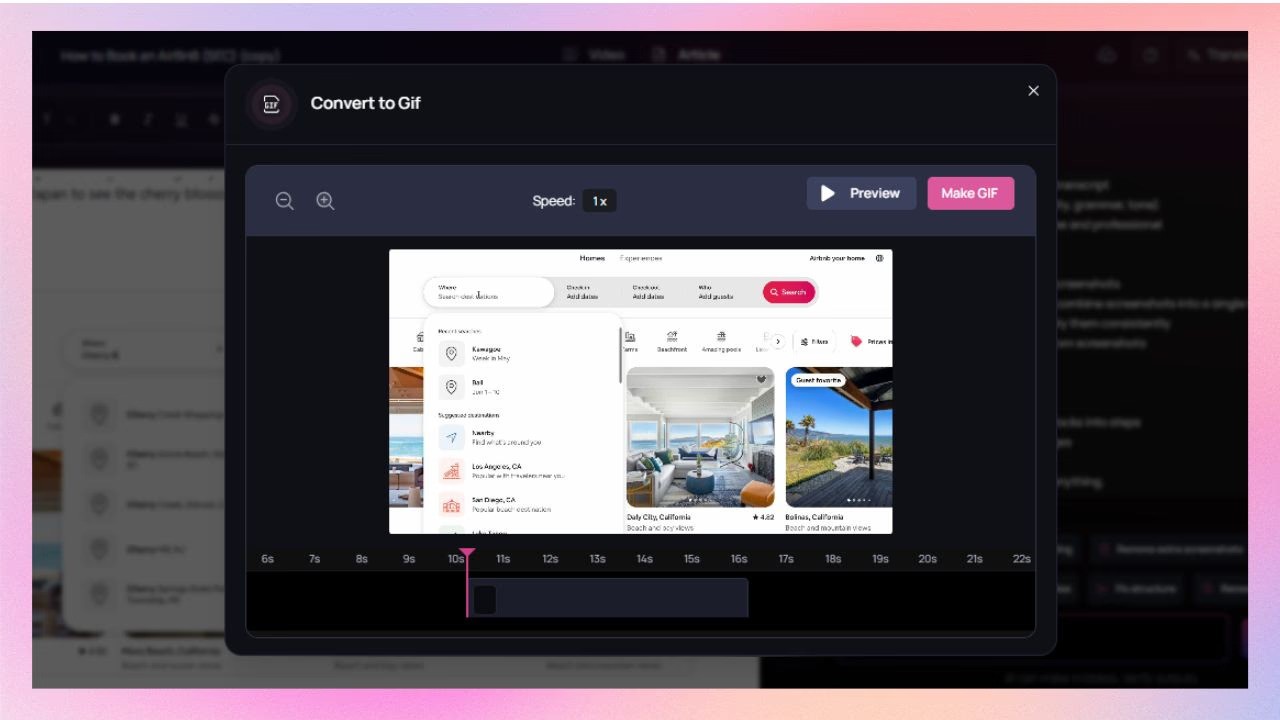Open the Speed 1x selector
Image resolution: width=1280 pixels, height=720 pixels.
click(599, 201)
